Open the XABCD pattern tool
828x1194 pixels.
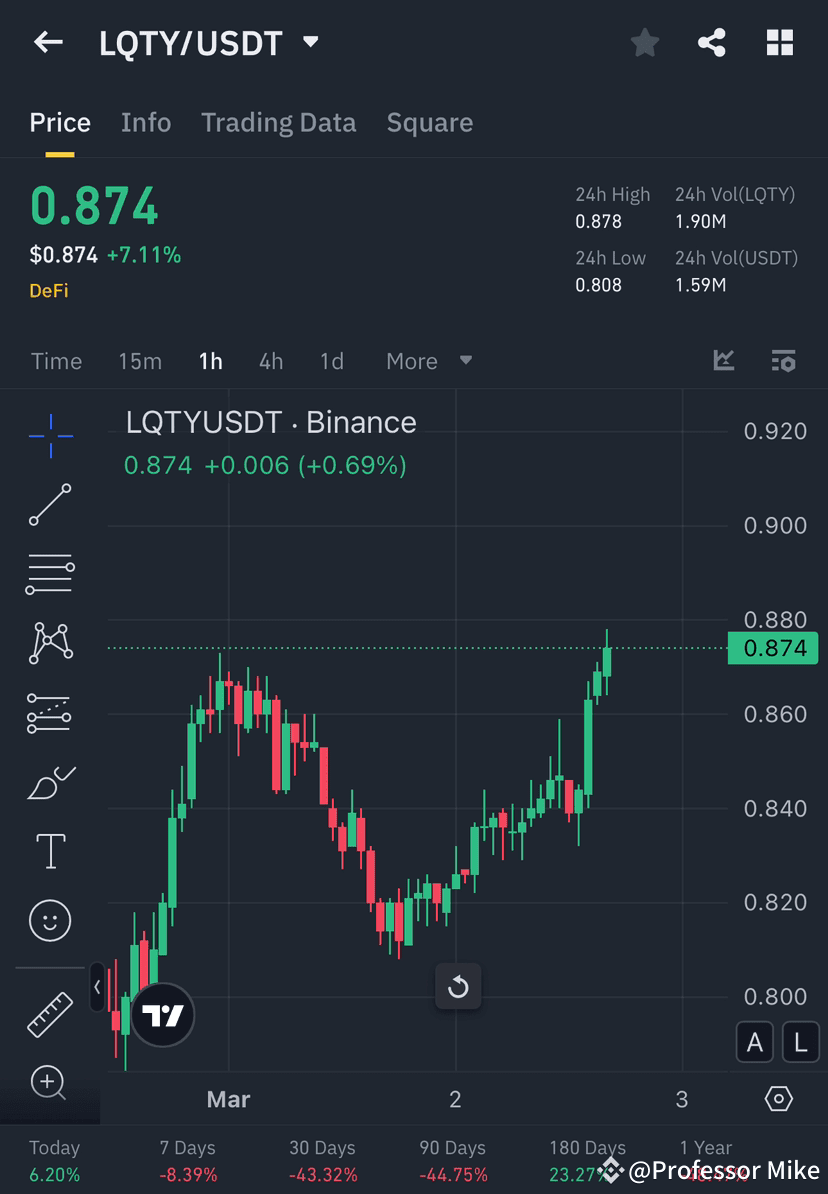point(50,643)
